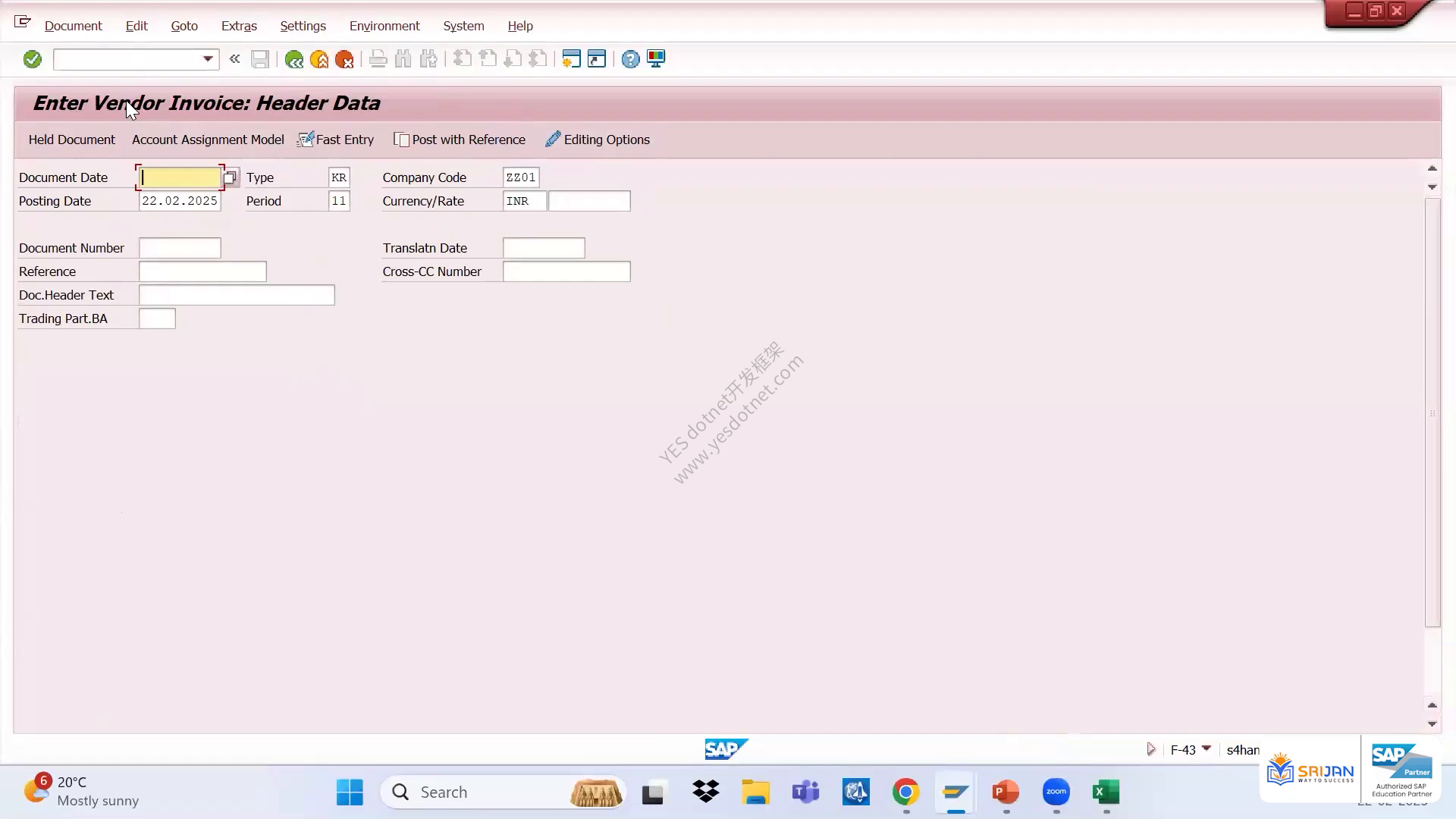The height and width of the screenshot is (819, 1456).
Task: Open the Environment menu
Action: (384, 26)
